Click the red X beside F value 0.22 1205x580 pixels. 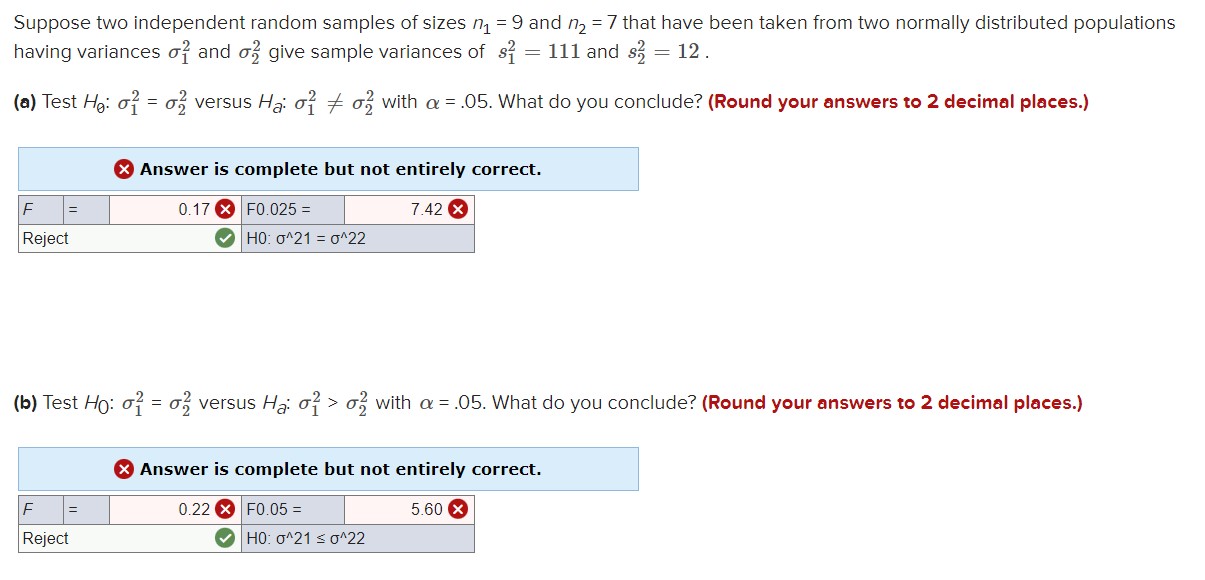click(x=225, y=510)
